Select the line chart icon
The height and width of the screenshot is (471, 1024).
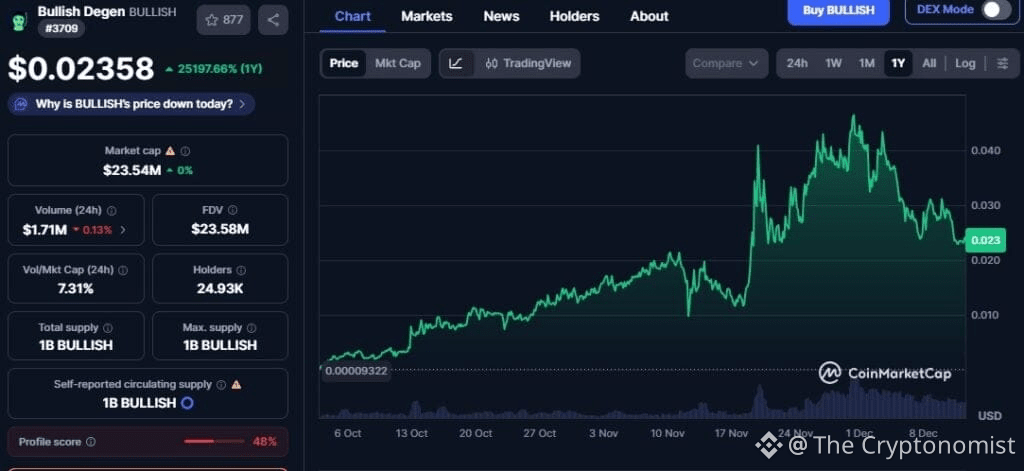[456, 63]
